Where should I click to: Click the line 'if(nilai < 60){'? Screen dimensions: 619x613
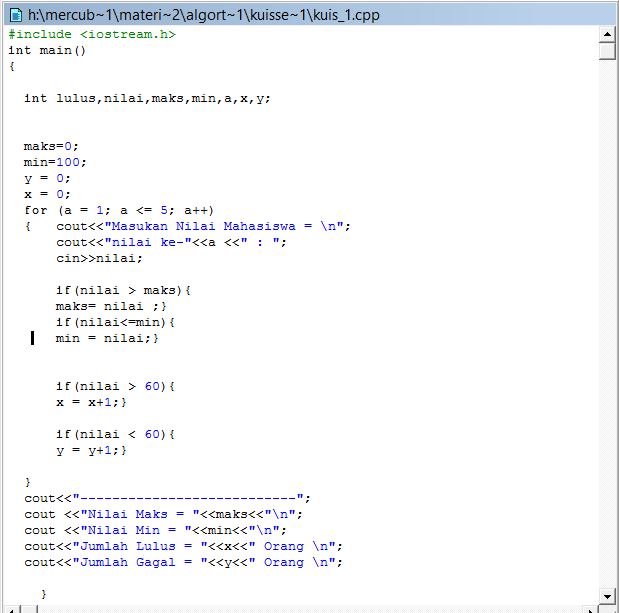pos(115,435)
